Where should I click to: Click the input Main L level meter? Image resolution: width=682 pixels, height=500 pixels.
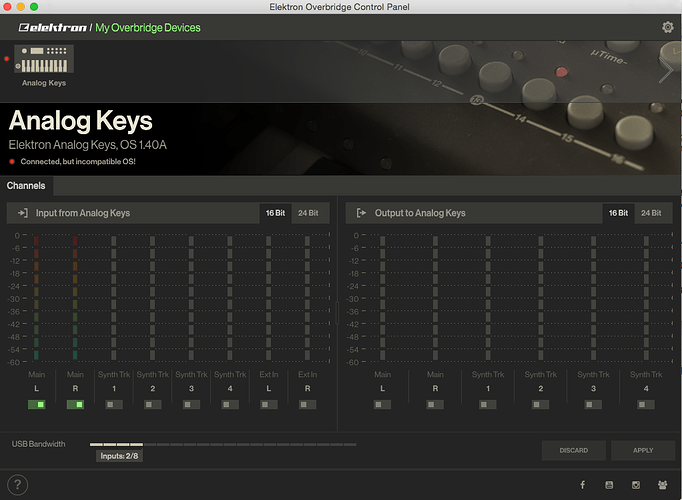tap(36, 298)
